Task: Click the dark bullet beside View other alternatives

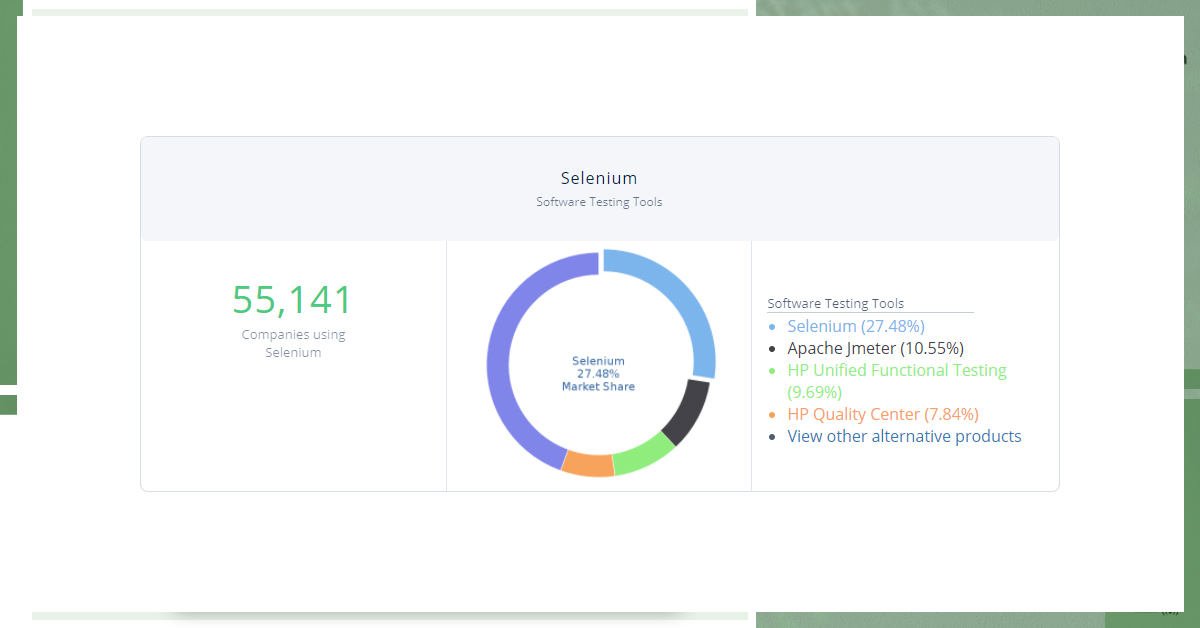Action: click(x=771, y=437)
